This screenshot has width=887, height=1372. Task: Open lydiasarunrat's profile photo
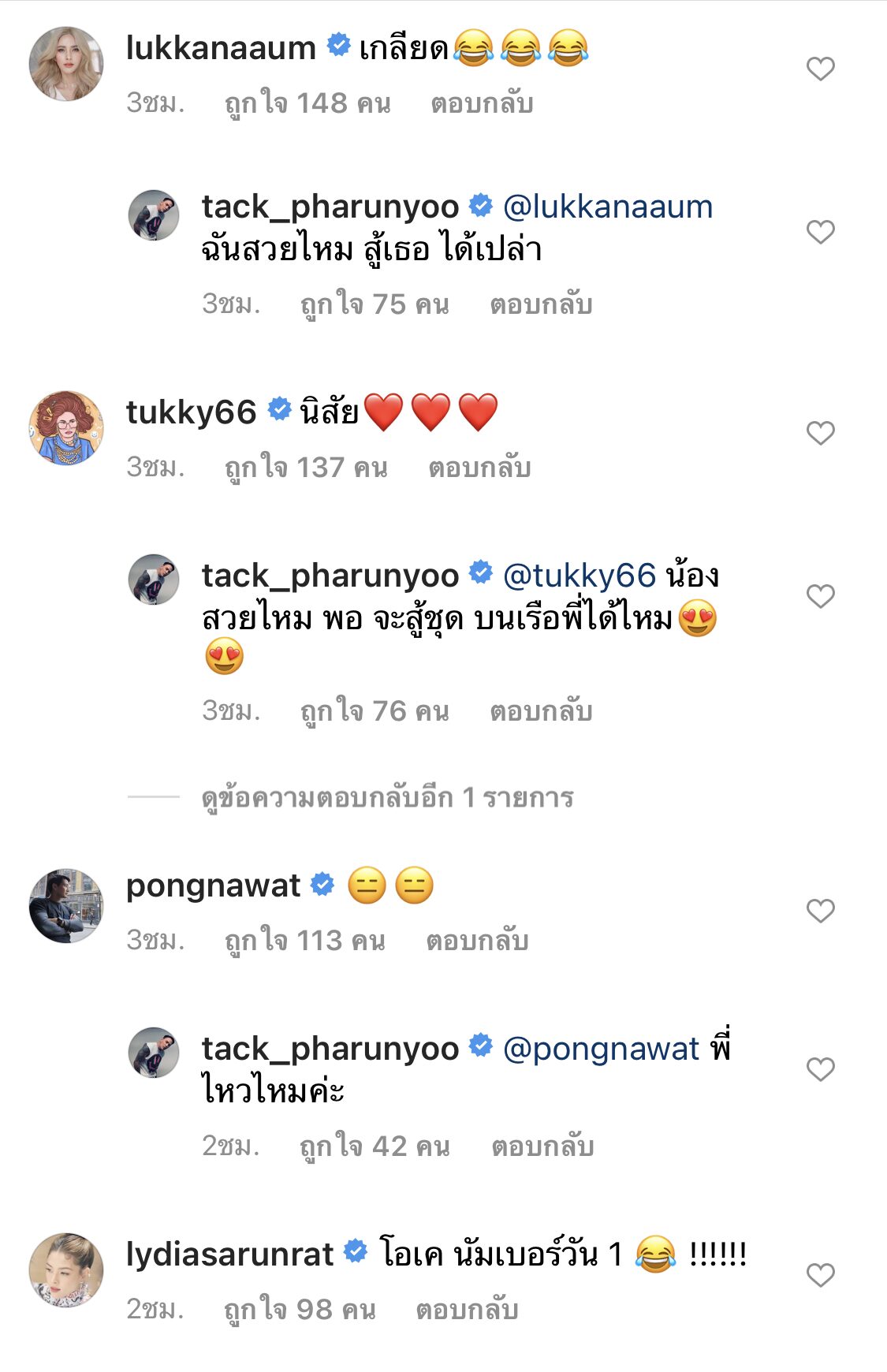coord(66,1270)
